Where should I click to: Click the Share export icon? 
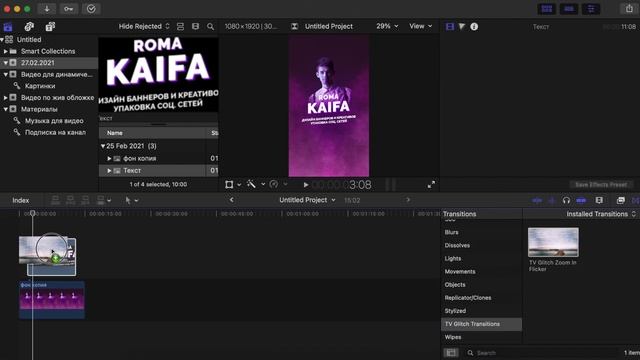pos(629,9)
